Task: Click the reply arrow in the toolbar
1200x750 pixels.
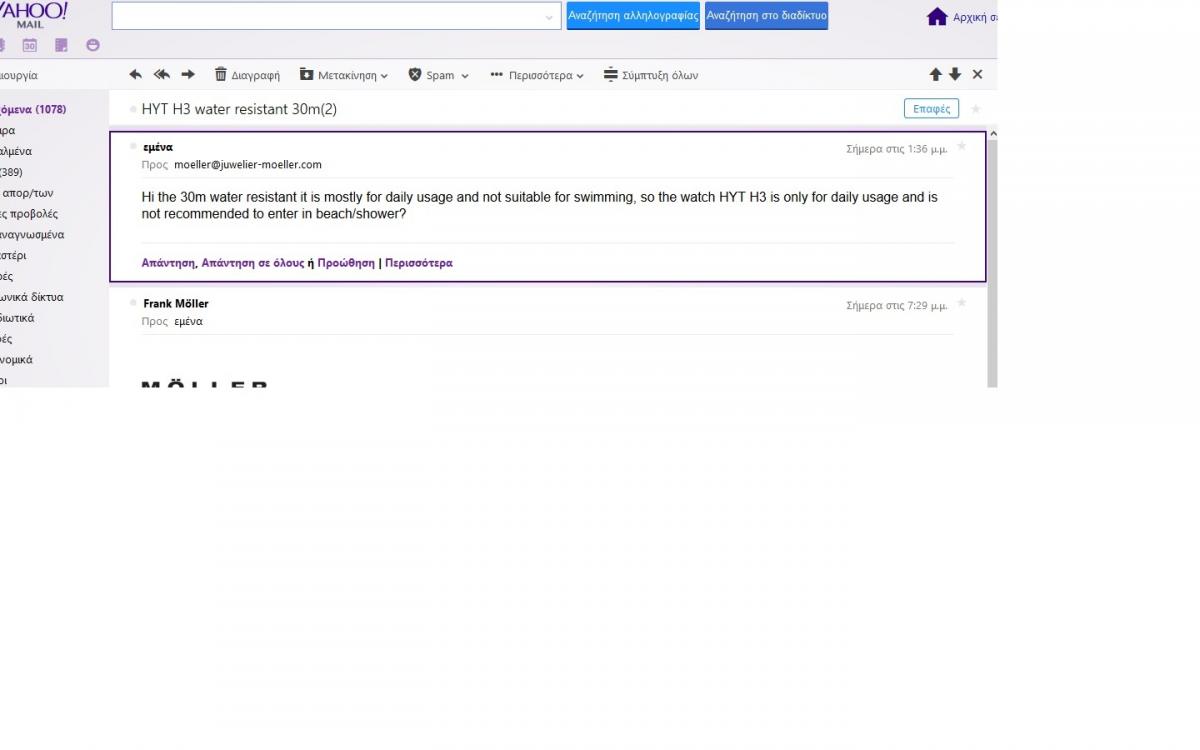Action: point(136,75)
